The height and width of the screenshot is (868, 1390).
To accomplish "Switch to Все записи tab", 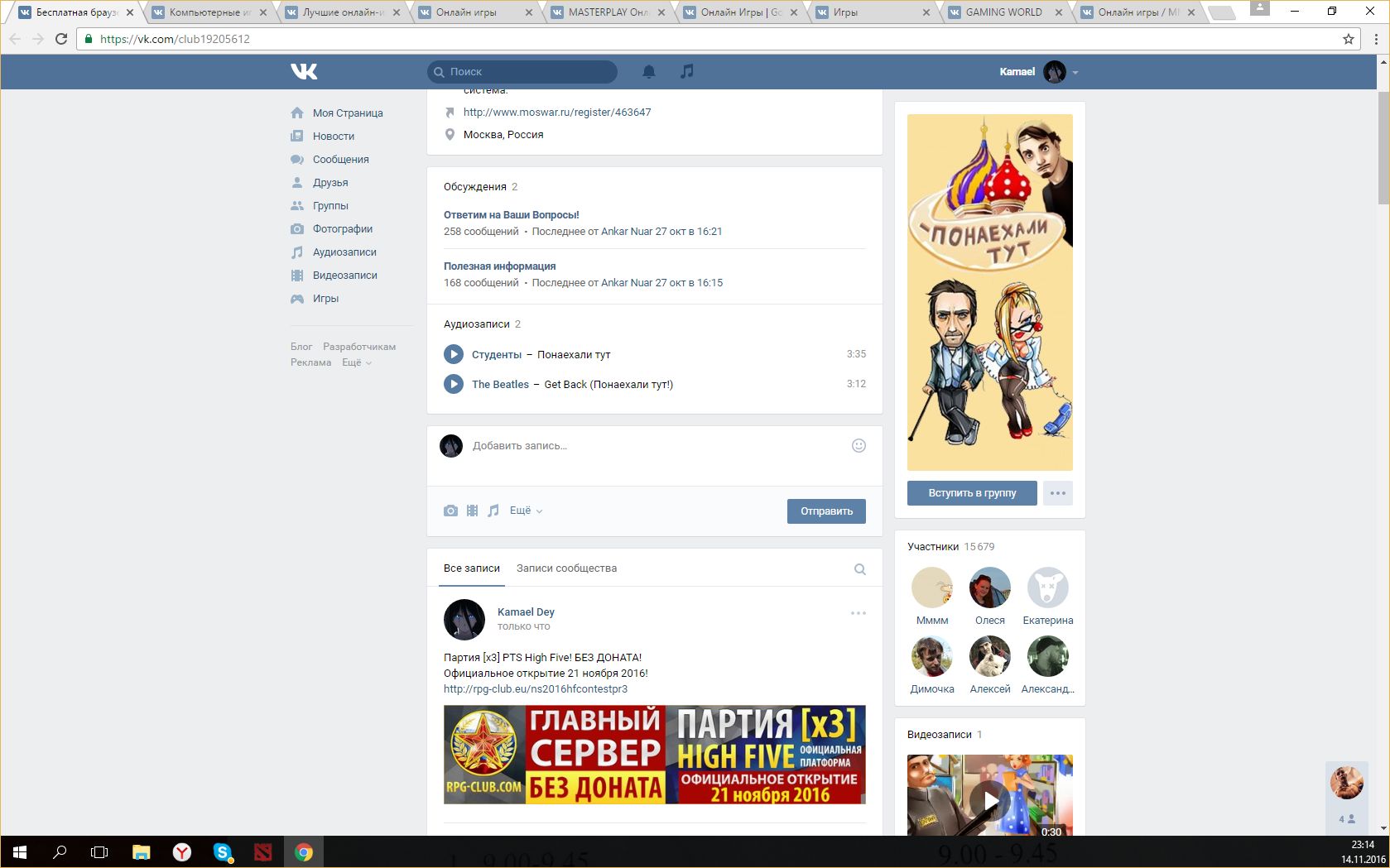I will (472, 568).
